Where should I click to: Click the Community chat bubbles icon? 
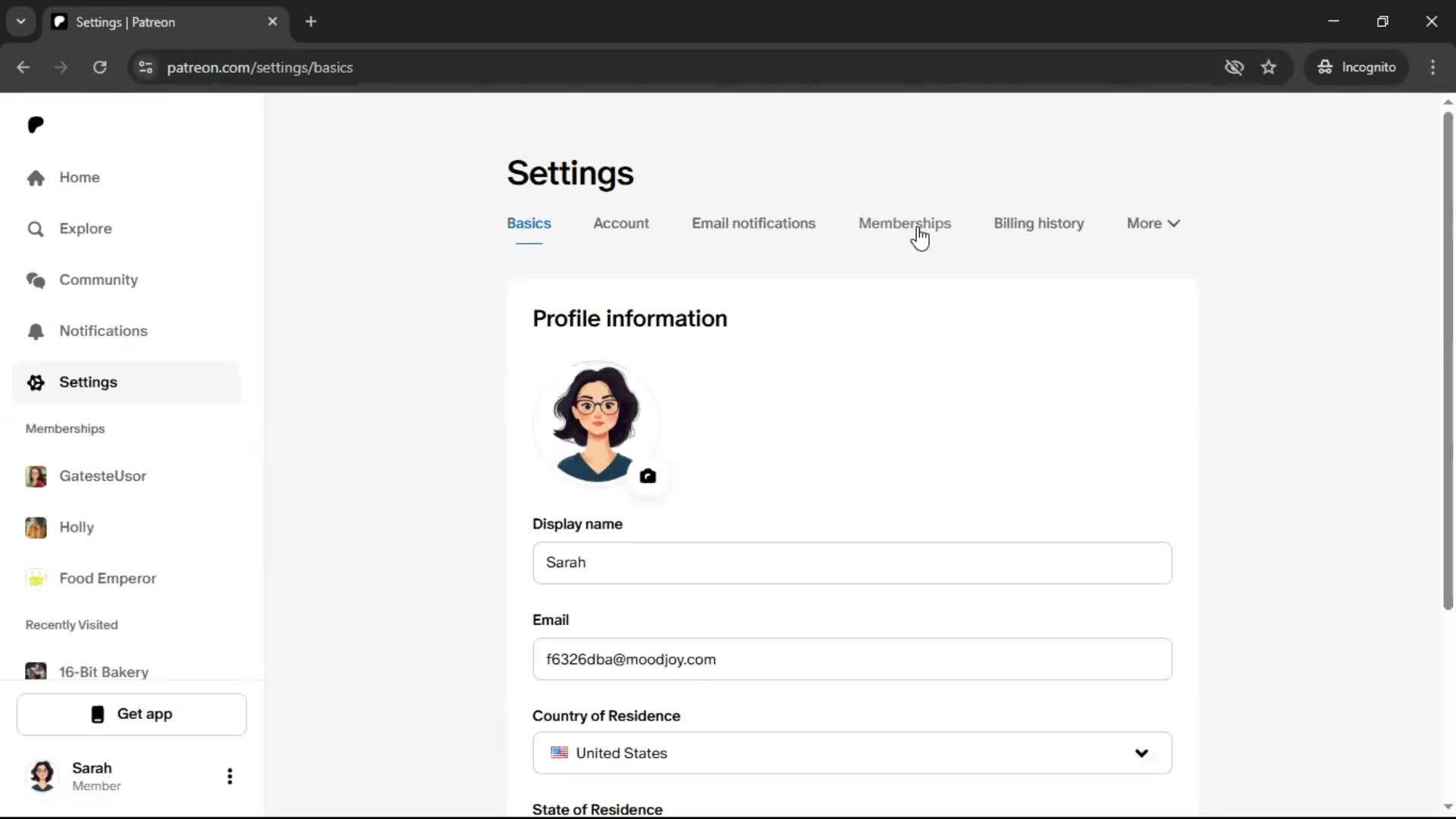[36, 280]
